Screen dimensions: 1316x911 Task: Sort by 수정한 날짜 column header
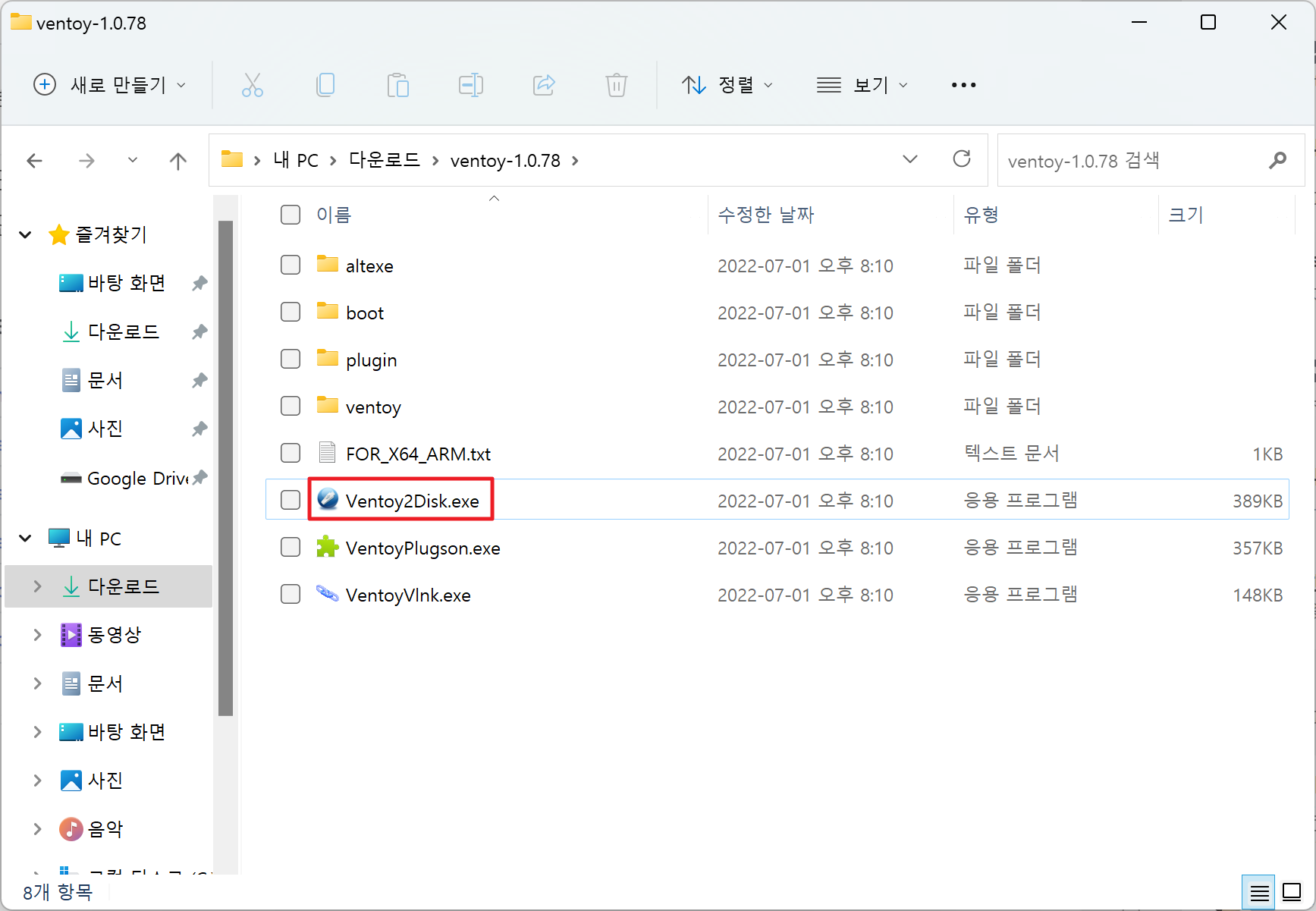coord(766,215)
